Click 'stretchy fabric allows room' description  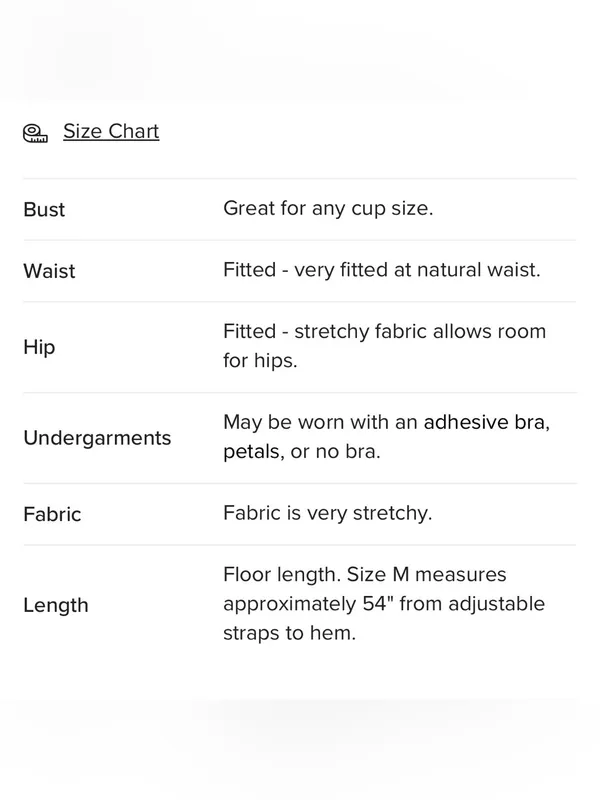pyautogui.click(x=420, y=332)
